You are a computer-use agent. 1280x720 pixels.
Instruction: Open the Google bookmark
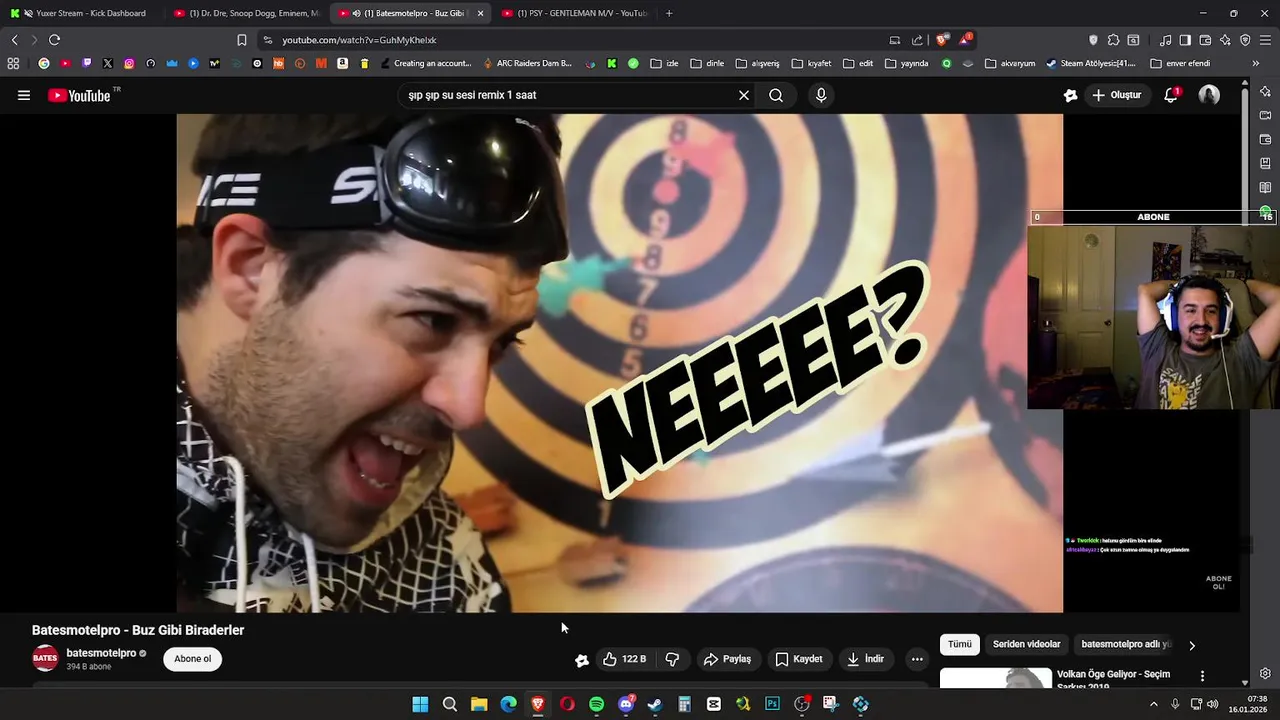43,63
